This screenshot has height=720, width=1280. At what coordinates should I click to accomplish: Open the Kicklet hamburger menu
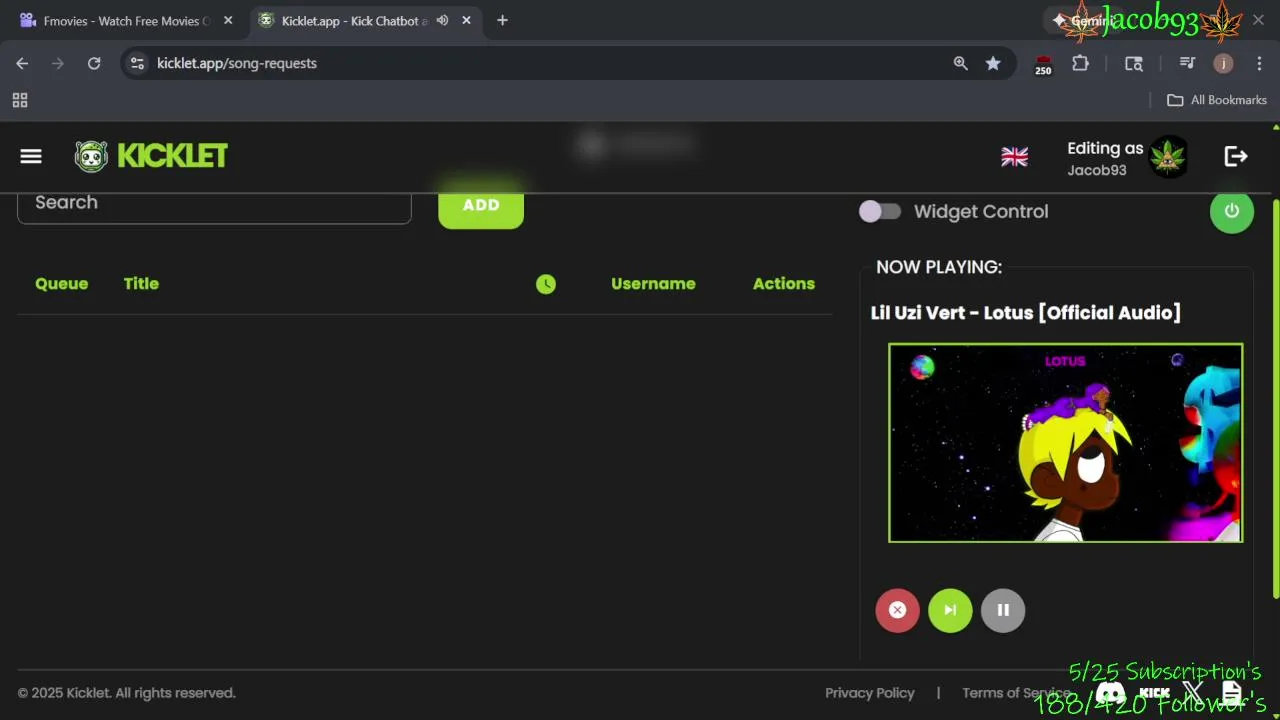(x=31, y=156)
